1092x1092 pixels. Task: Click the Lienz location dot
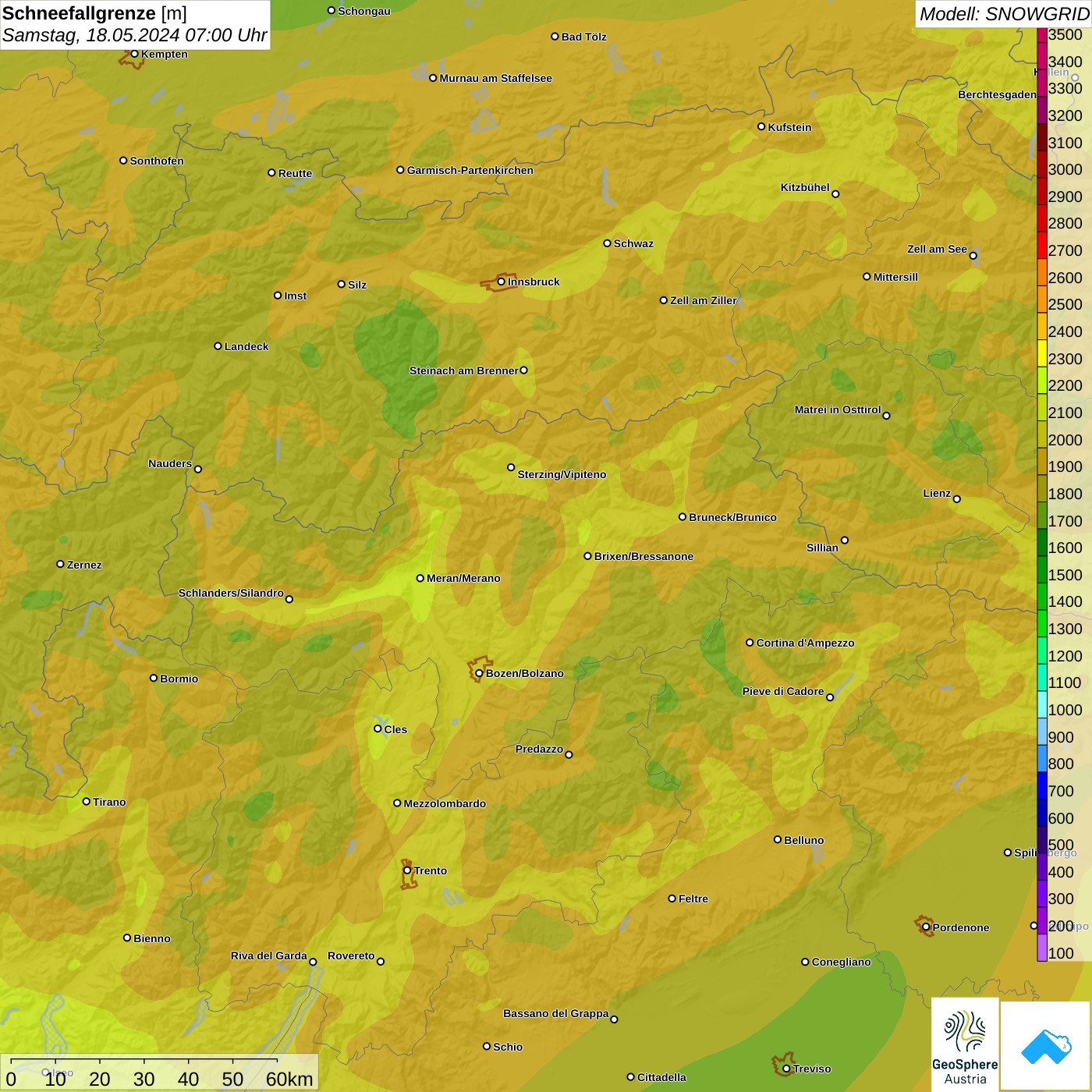(x=957, y=499)
